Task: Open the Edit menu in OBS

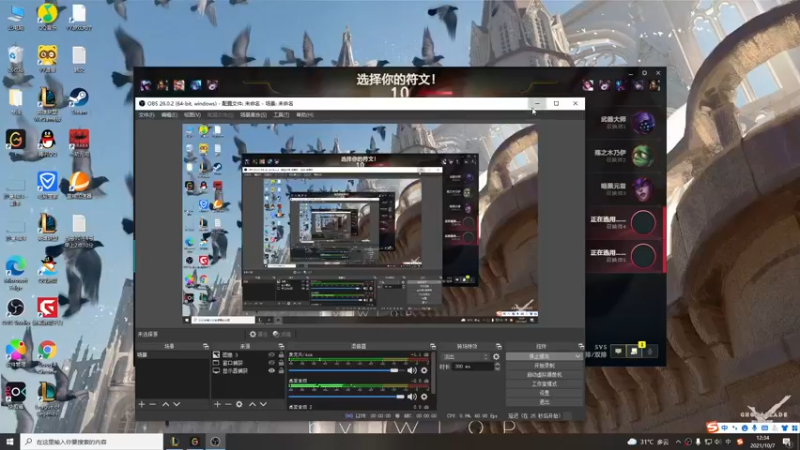Action: [x=169, y=115]
